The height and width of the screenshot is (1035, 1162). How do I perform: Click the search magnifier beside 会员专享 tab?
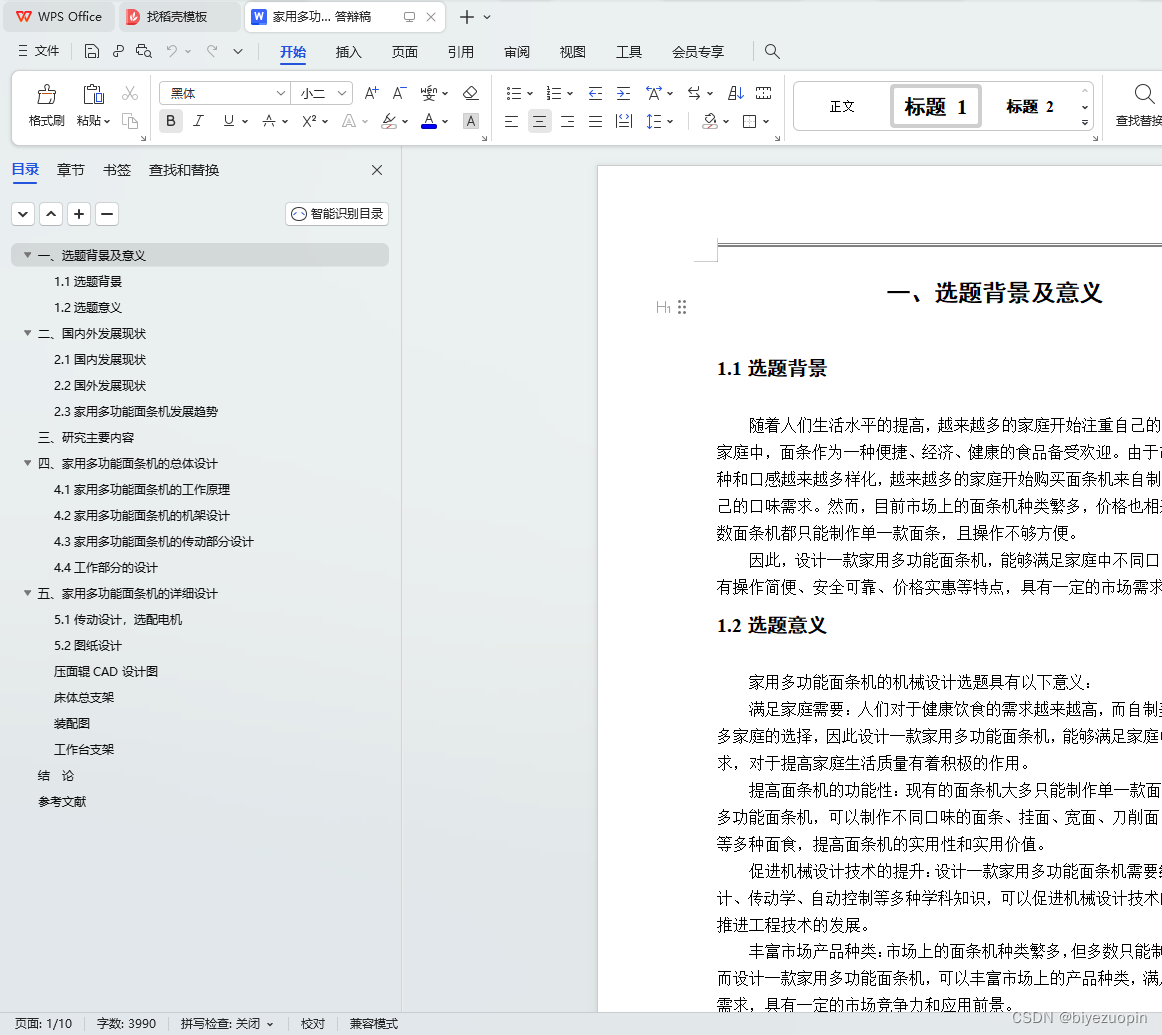tap(772, 51)
